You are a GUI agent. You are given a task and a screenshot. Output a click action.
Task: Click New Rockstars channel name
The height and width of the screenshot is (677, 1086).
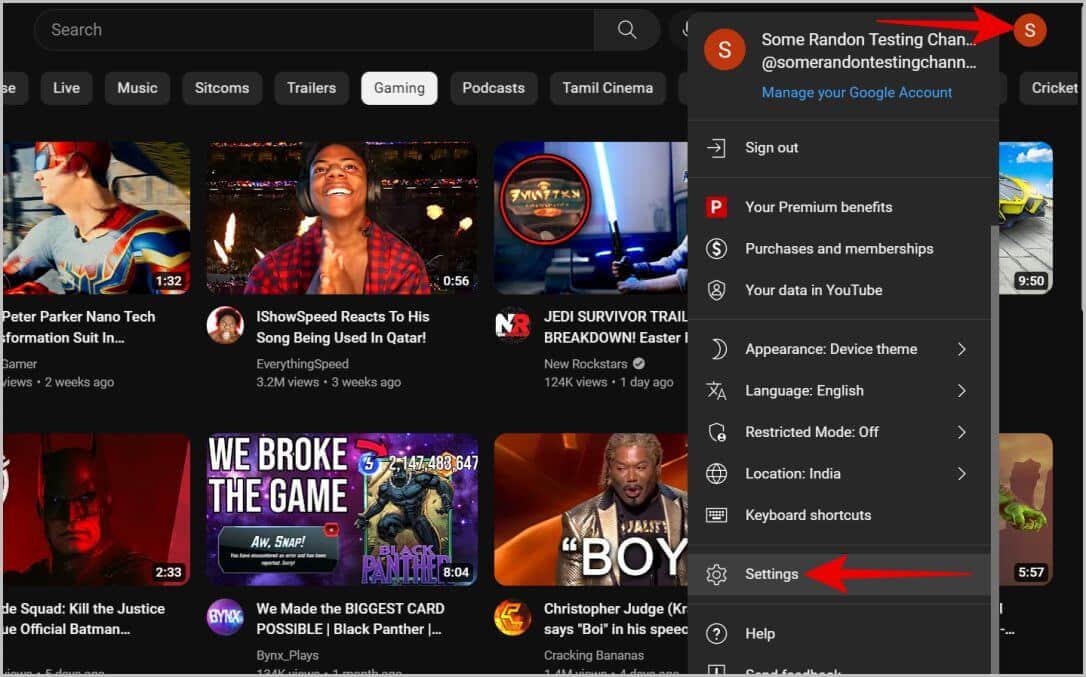tap(585, 364)
